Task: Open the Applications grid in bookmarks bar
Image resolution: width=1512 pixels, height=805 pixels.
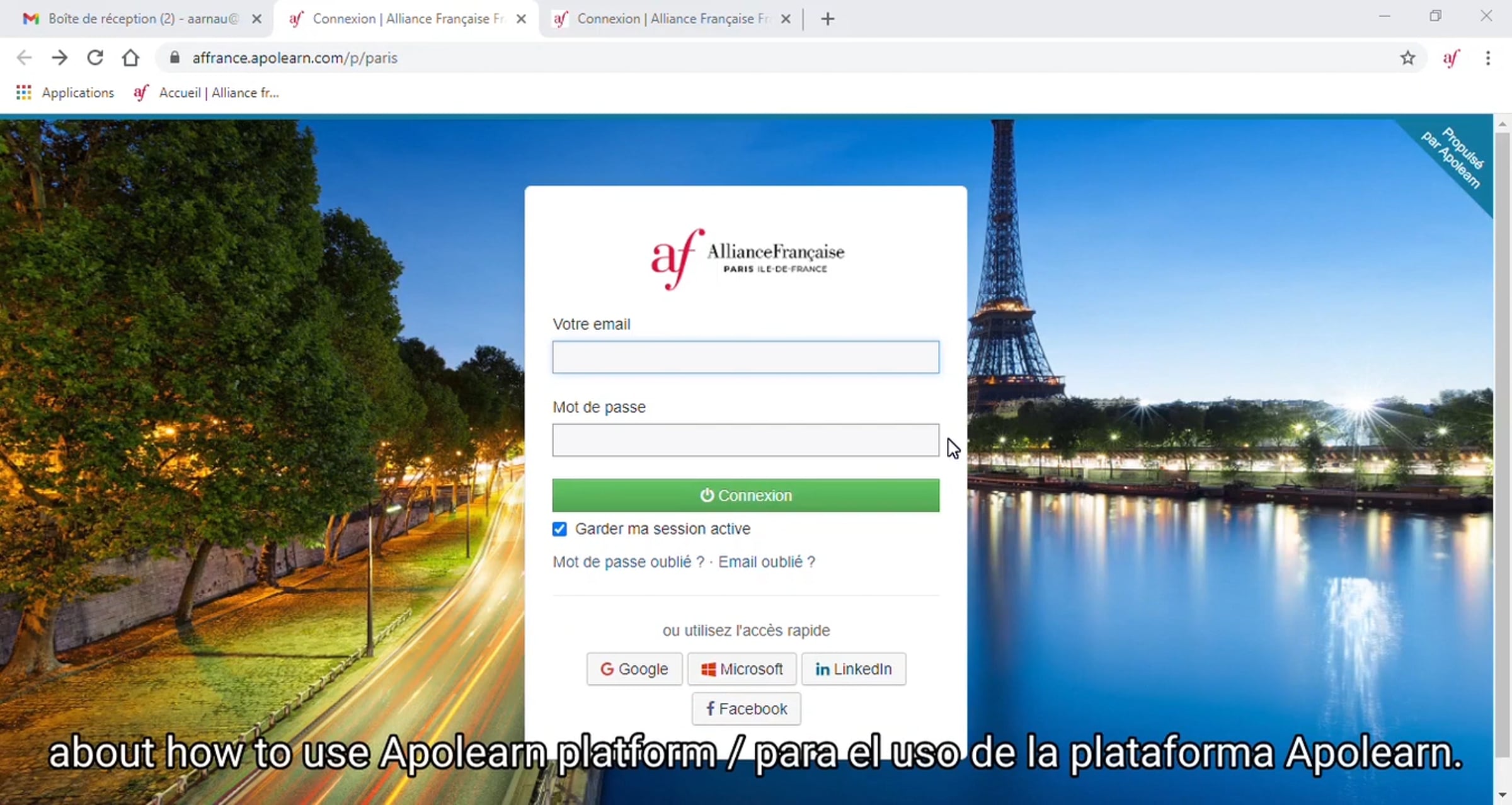Action: point(66,93)
